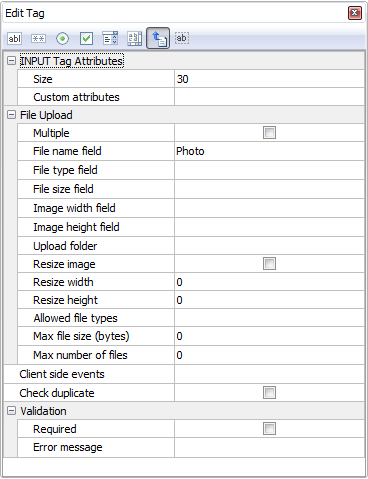
Task: Select the hidden field tag type icon
Action: click(182, 38)
